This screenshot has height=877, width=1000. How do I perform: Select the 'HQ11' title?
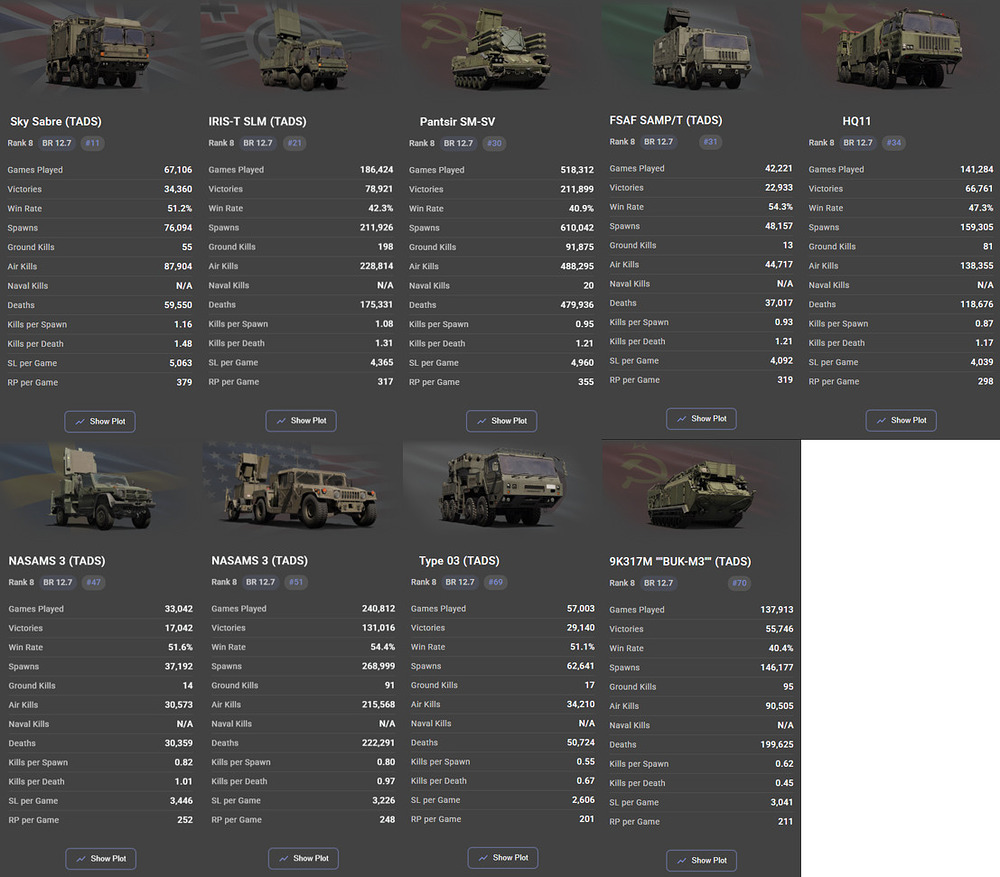pyautogui.click(x=857, y=121)
